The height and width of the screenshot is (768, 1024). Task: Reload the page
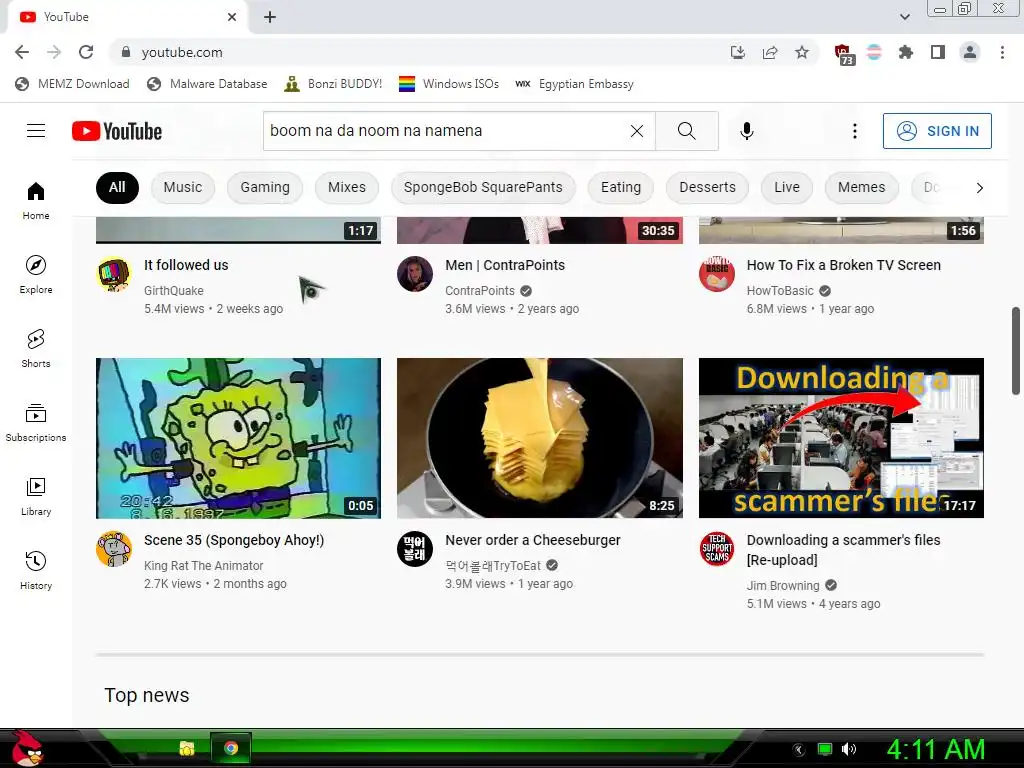86,52
